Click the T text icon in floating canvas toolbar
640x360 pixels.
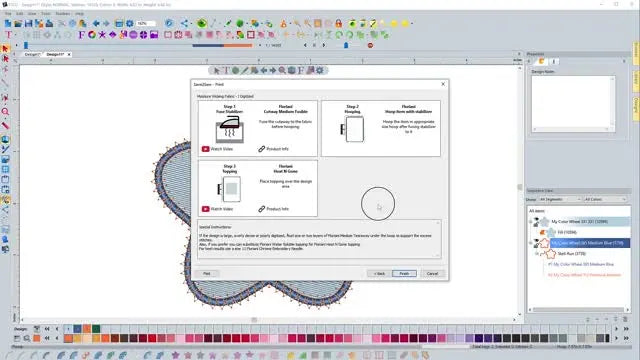[x=226, y=71]
